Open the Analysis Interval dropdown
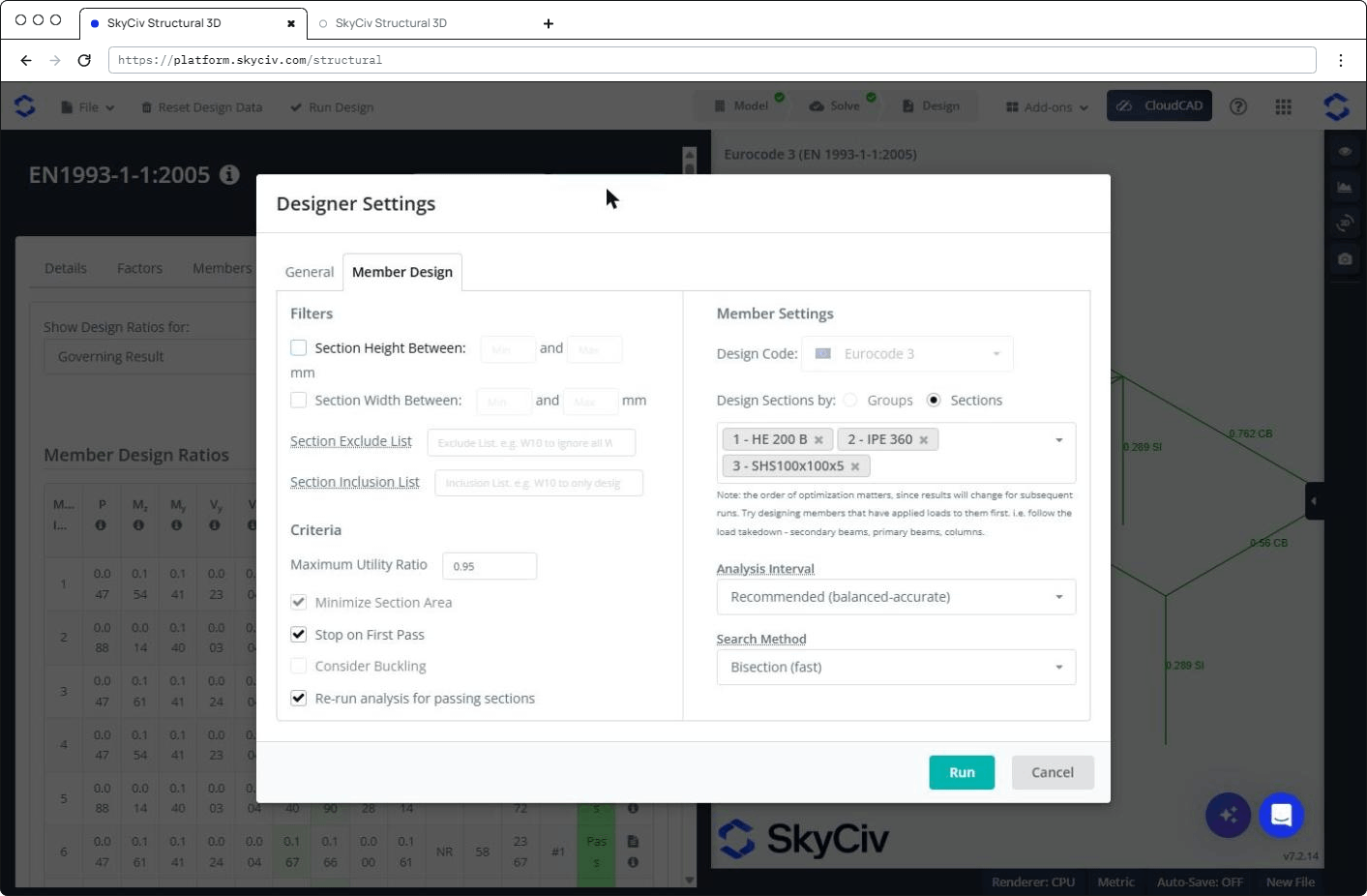This screenshot has height=896, width=1367. pos(896,597)
